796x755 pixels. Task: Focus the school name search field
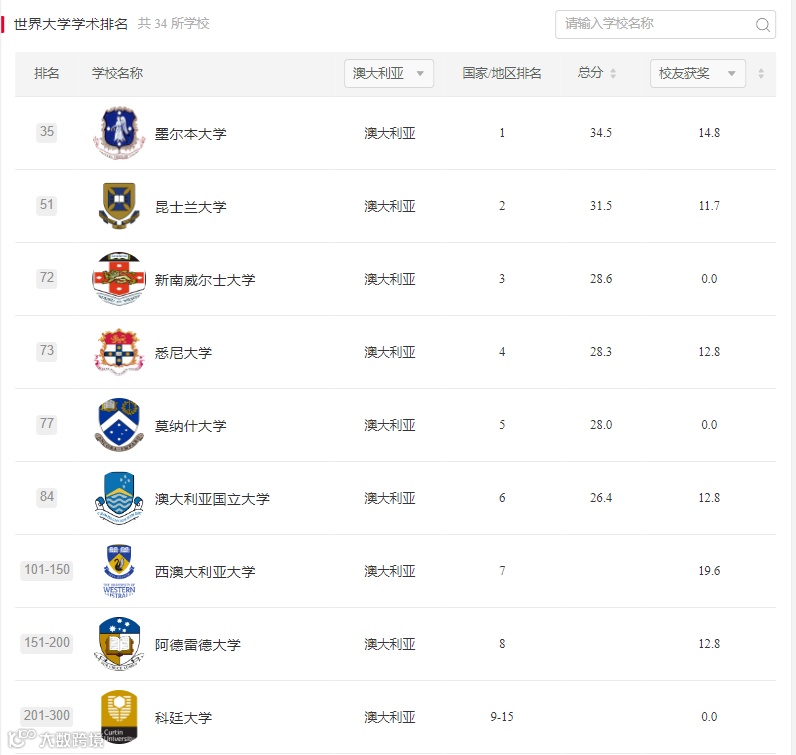coord(665,24)
